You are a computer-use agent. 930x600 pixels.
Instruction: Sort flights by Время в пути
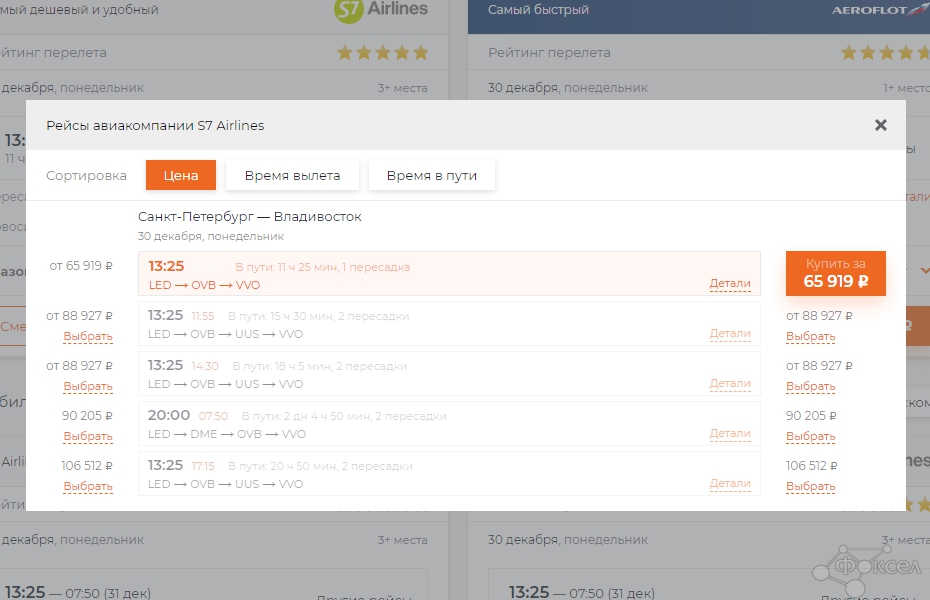click(x=432, y=175)
